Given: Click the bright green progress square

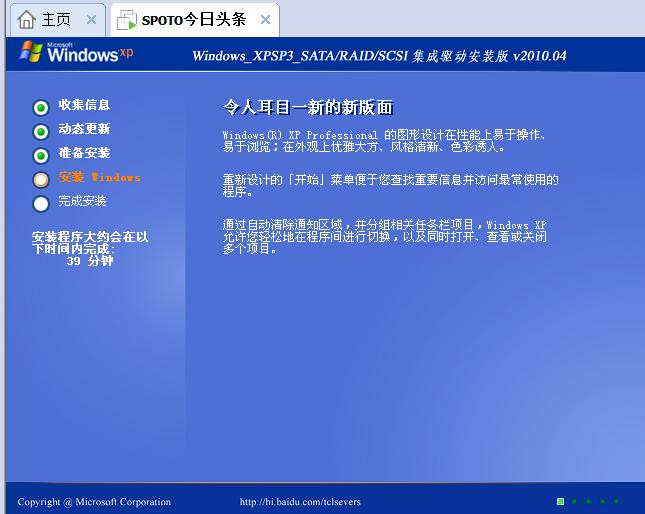Looking at the screenshot, I should coord(560,501).
